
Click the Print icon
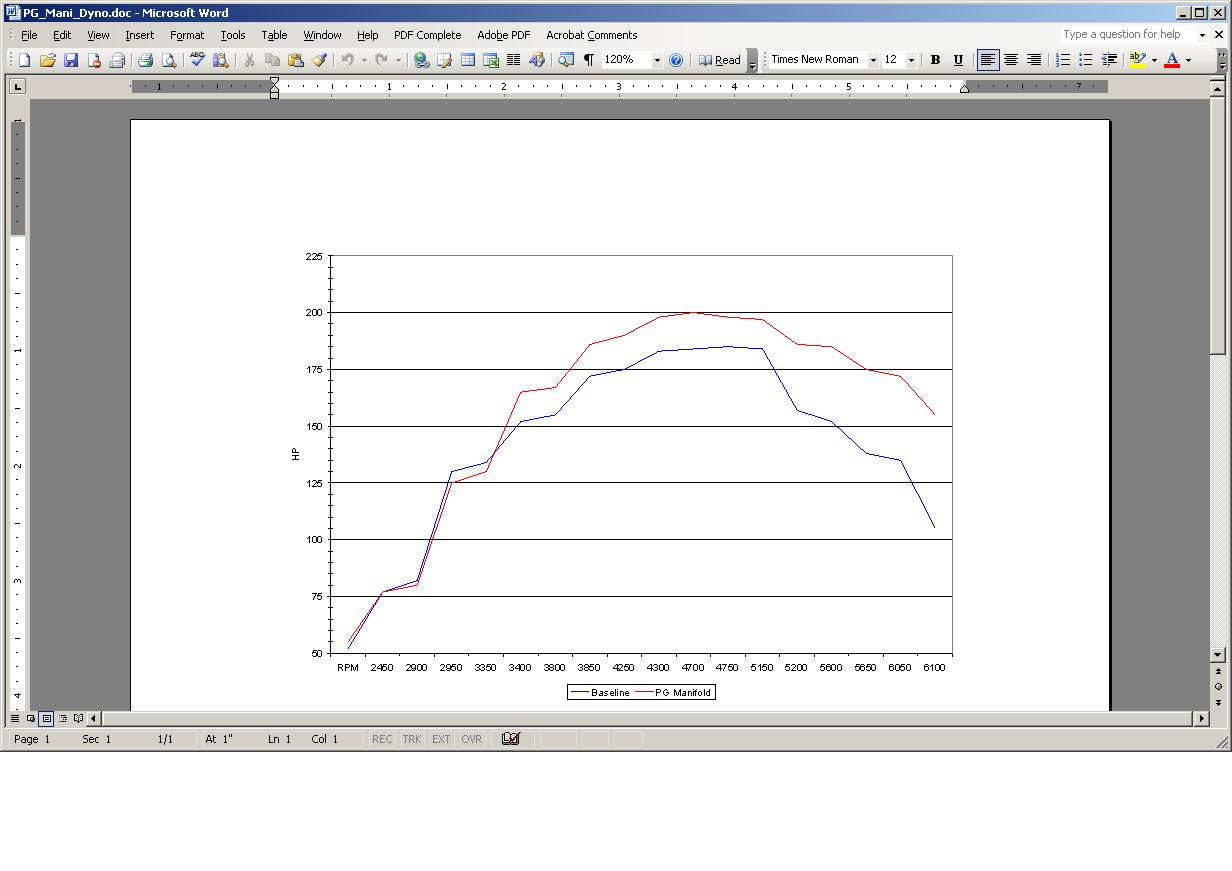click(x=145, y=60)
